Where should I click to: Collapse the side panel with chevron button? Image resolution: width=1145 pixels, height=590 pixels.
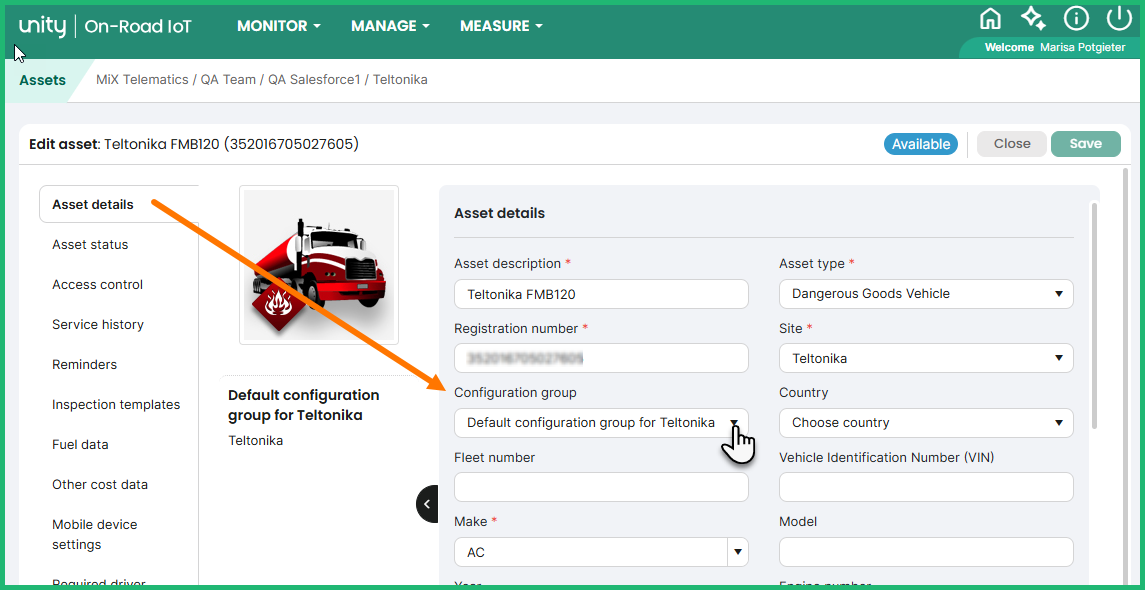pos(427,504)
